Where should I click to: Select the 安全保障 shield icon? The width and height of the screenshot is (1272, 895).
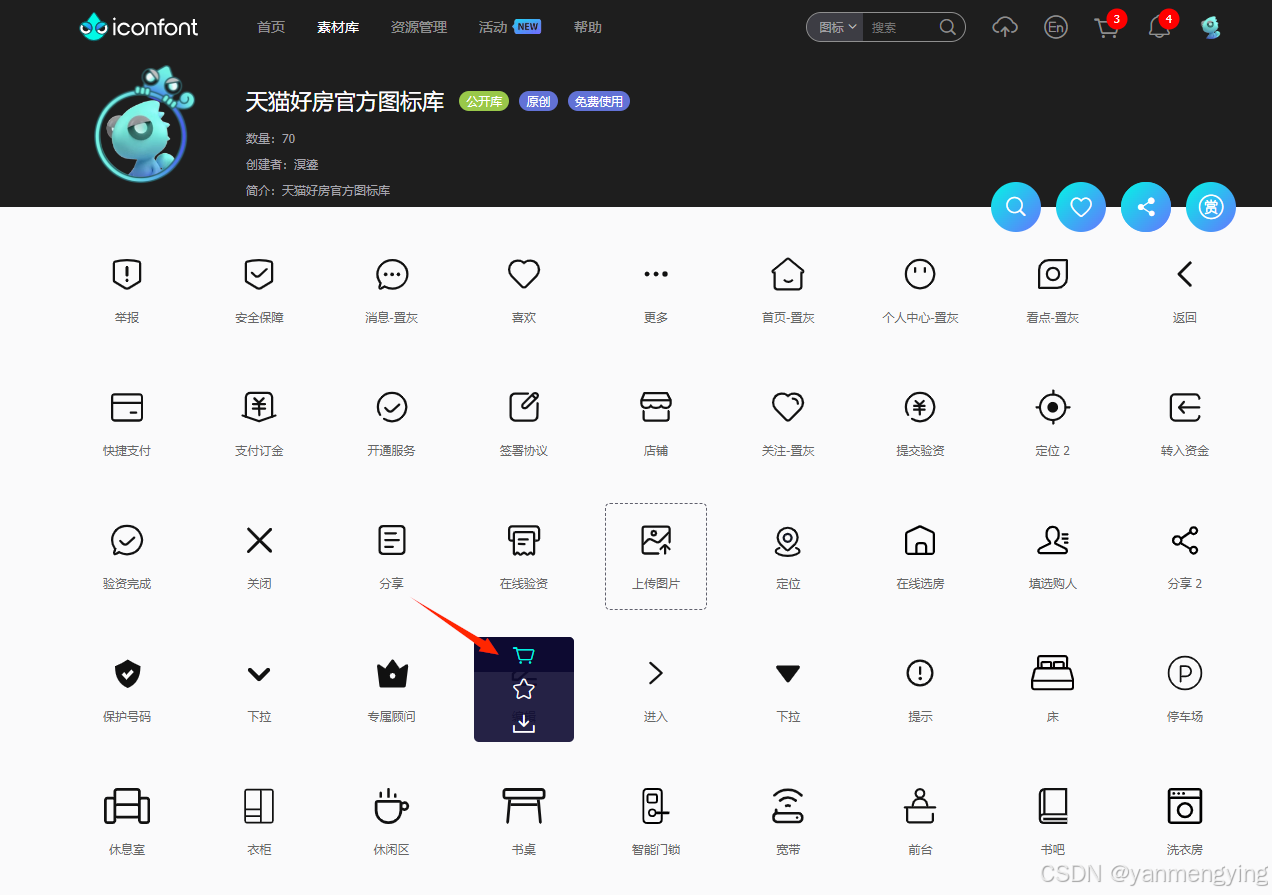point(259,273)
